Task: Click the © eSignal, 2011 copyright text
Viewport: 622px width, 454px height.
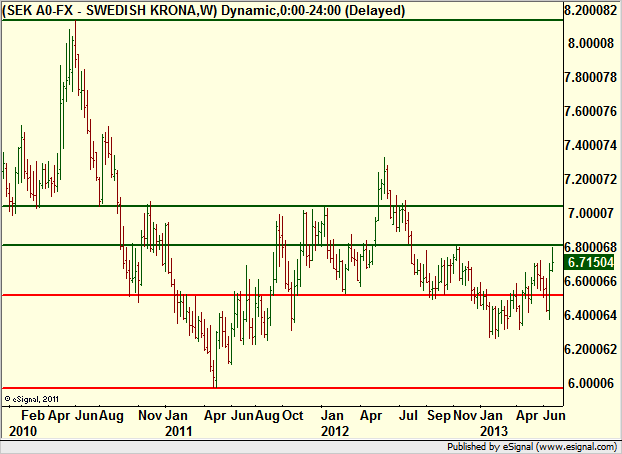Action: [x=32, y=399]
